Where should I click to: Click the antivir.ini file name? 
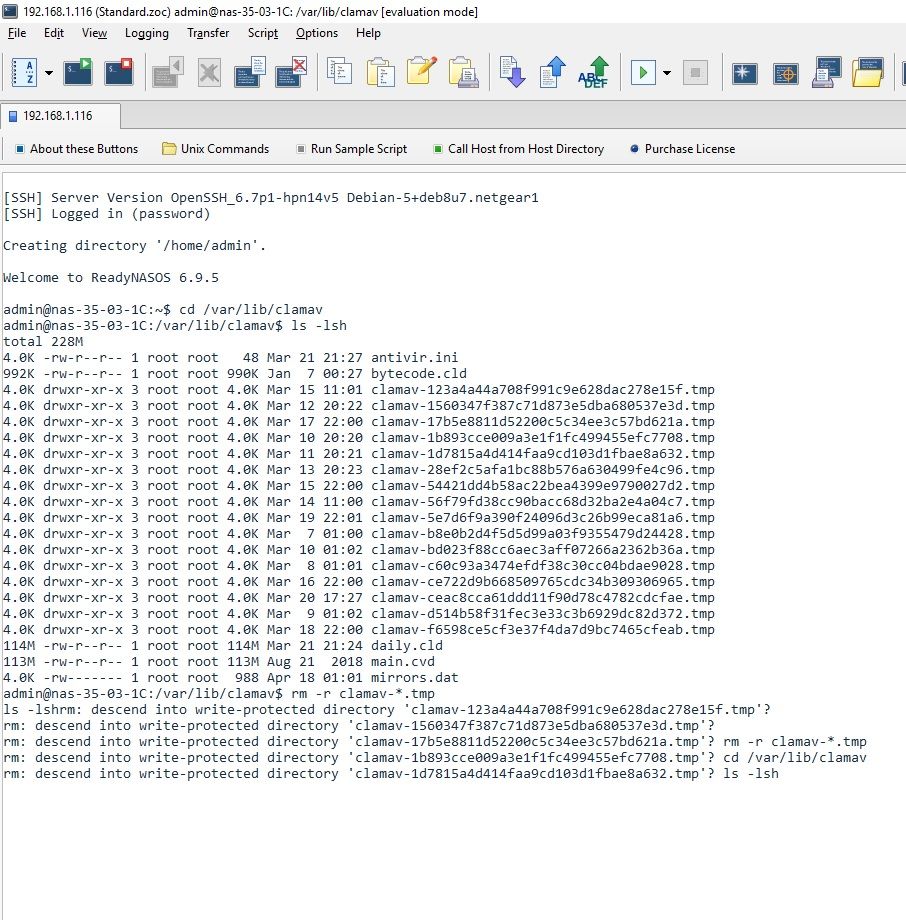point(414,357)
